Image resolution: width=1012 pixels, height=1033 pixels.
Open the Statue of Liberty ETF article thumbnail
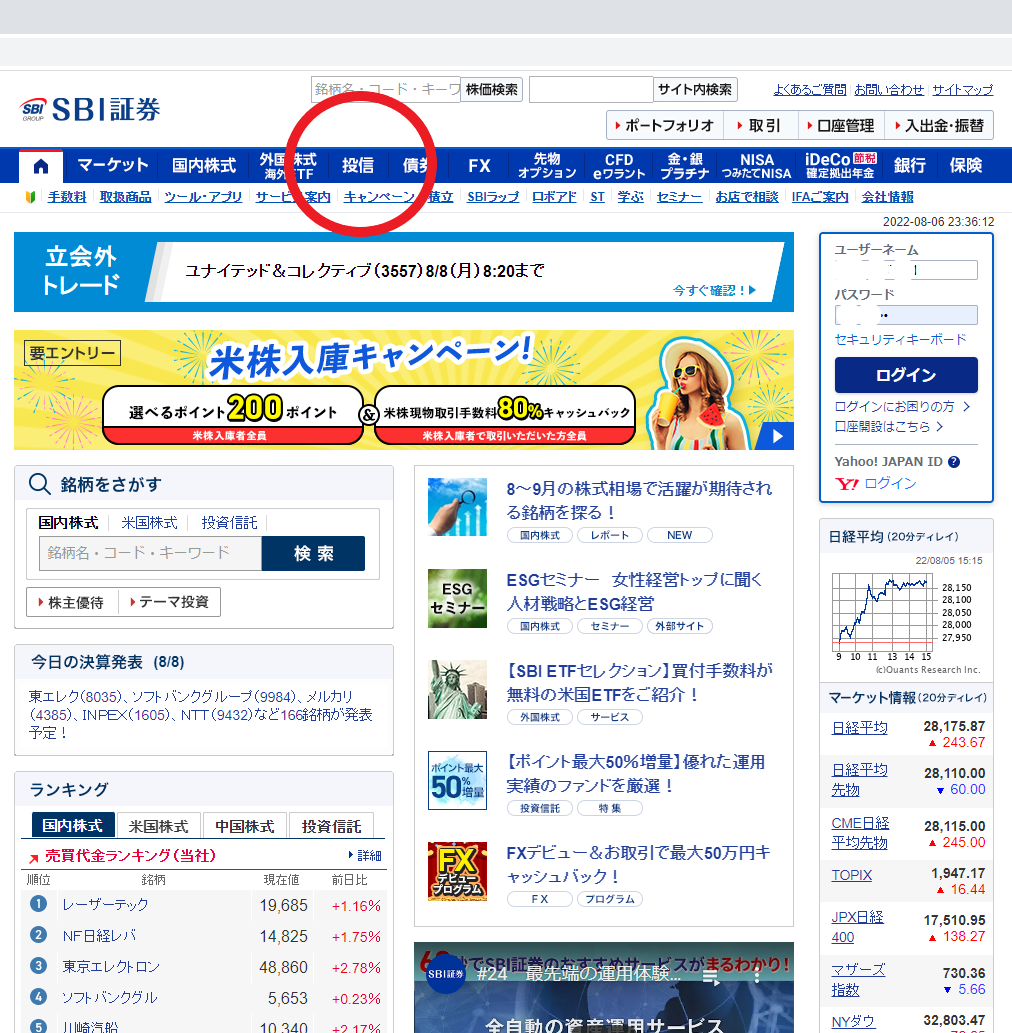click(x=457, y=689)
